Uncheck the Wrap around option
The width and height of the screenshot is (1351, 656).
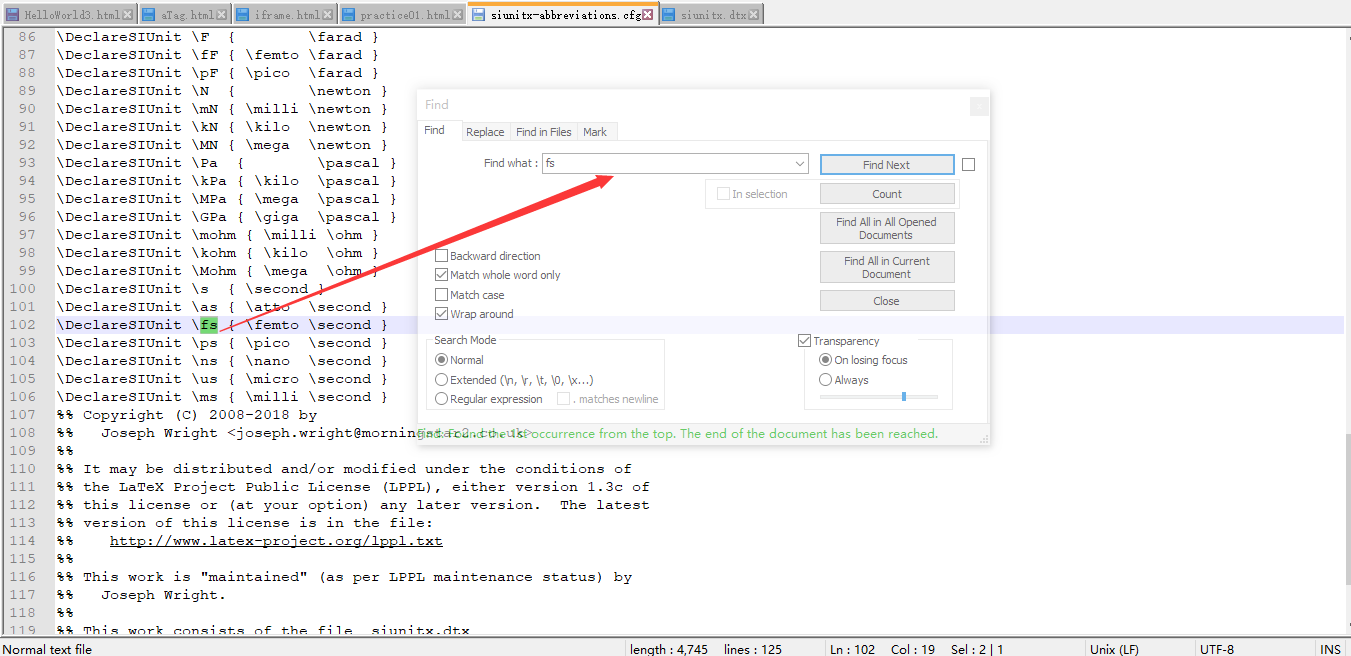coord(441,313)
